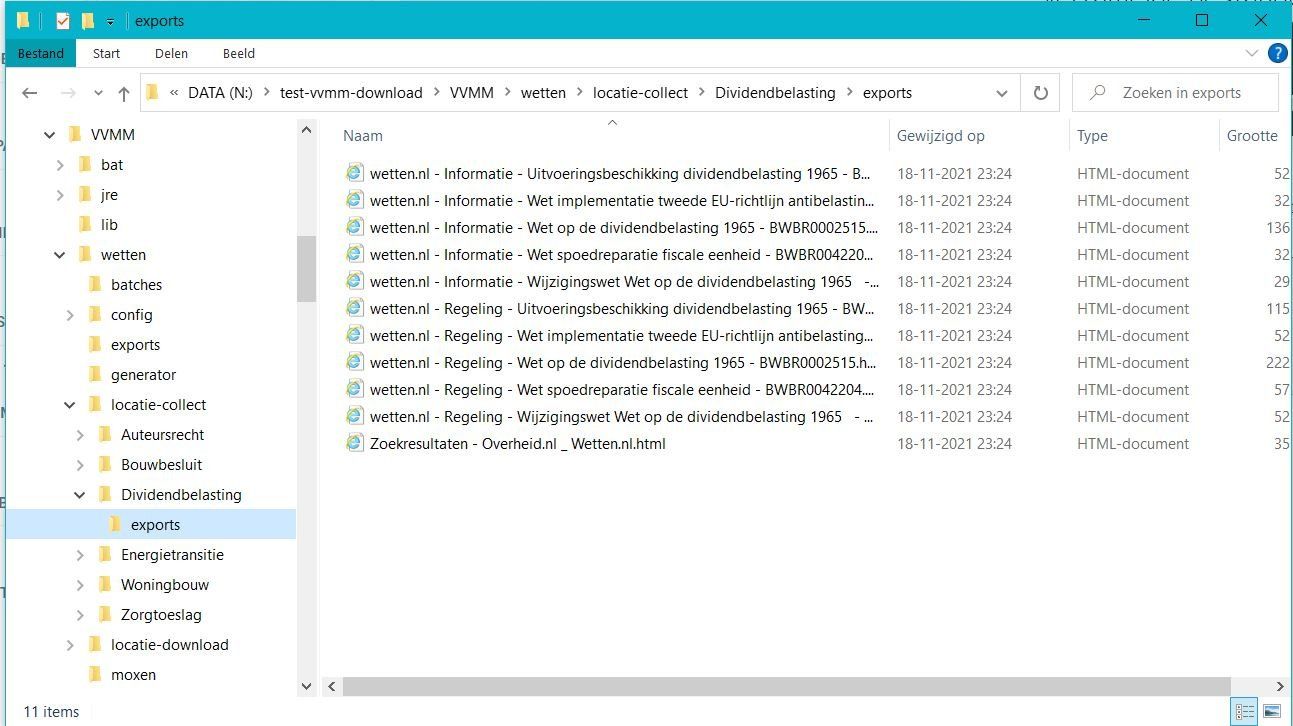Click the navigation pane vertical scrollbar
The height and width of the screenshot is (726, 1293).
[306, 268]
